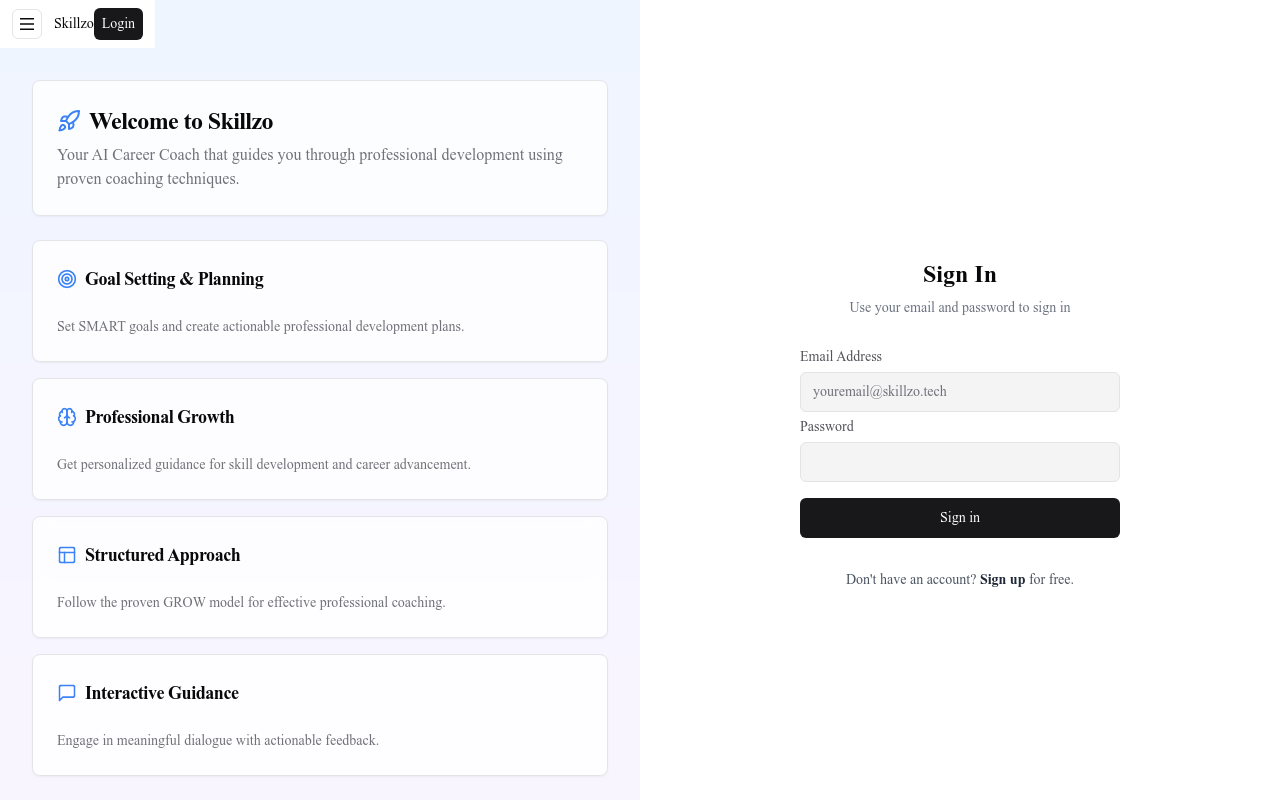This screenshot has height=800, width=1280.
Task: Focus the Password input field
Action: [960, 462]
